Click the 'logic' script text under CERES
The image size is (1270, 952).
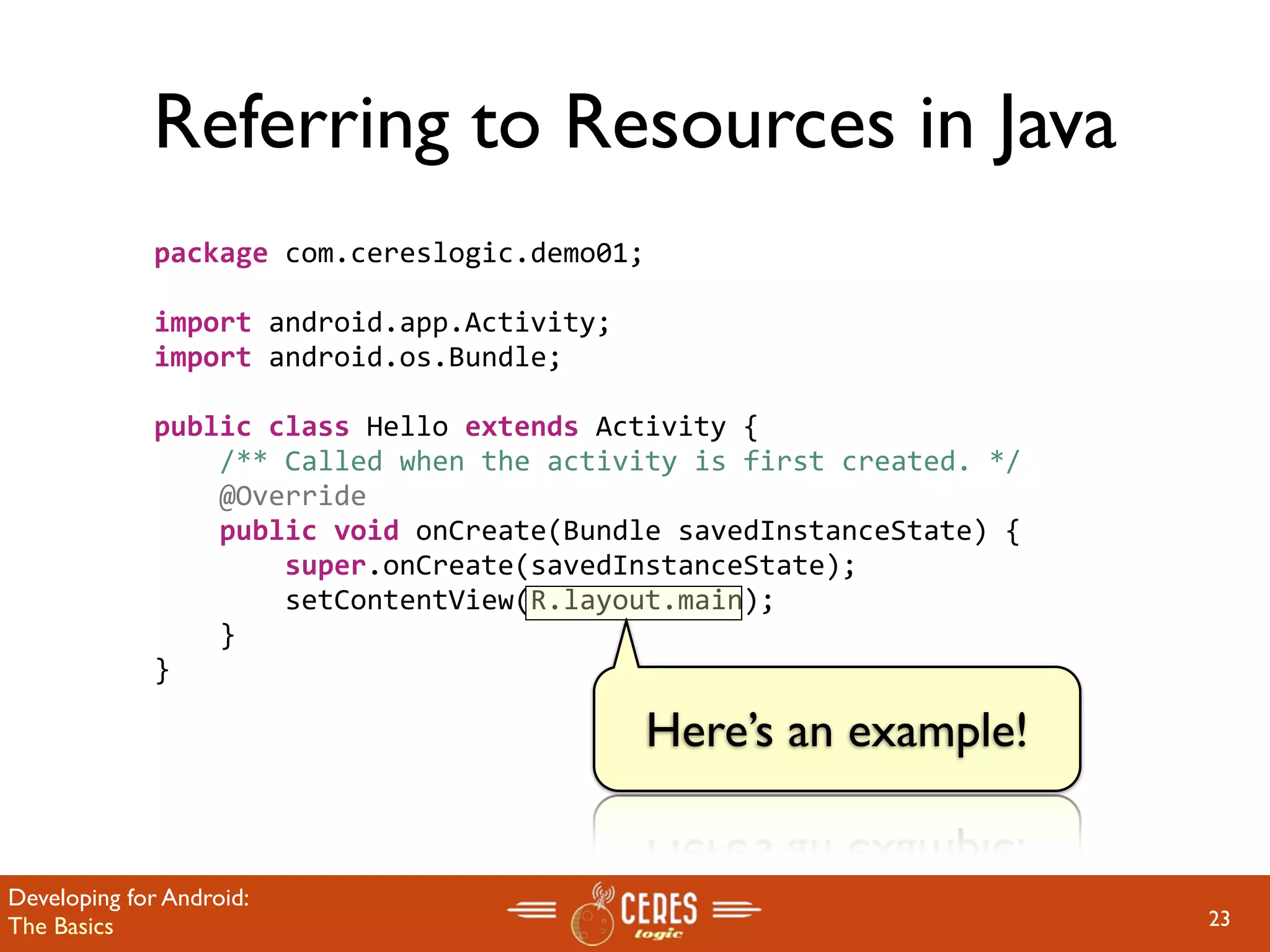[658, 933]
